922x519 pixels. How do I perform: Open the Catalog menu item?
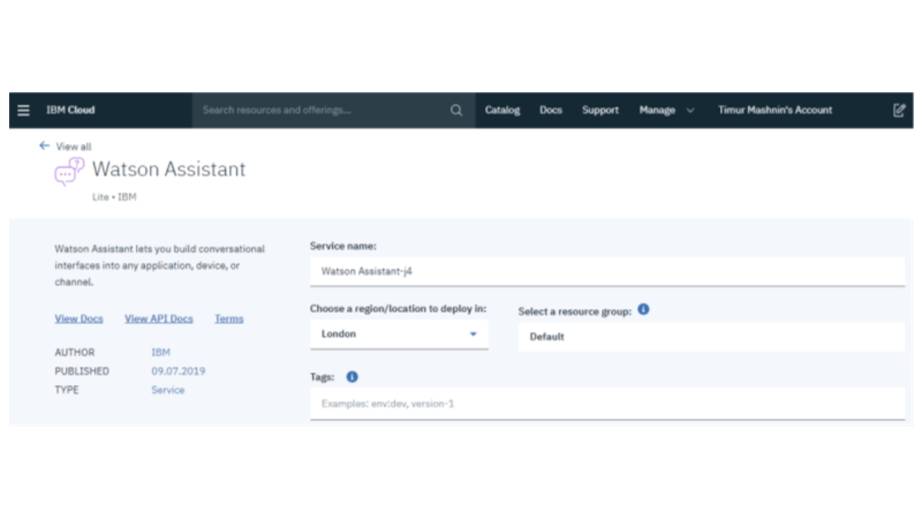[502, 110]
